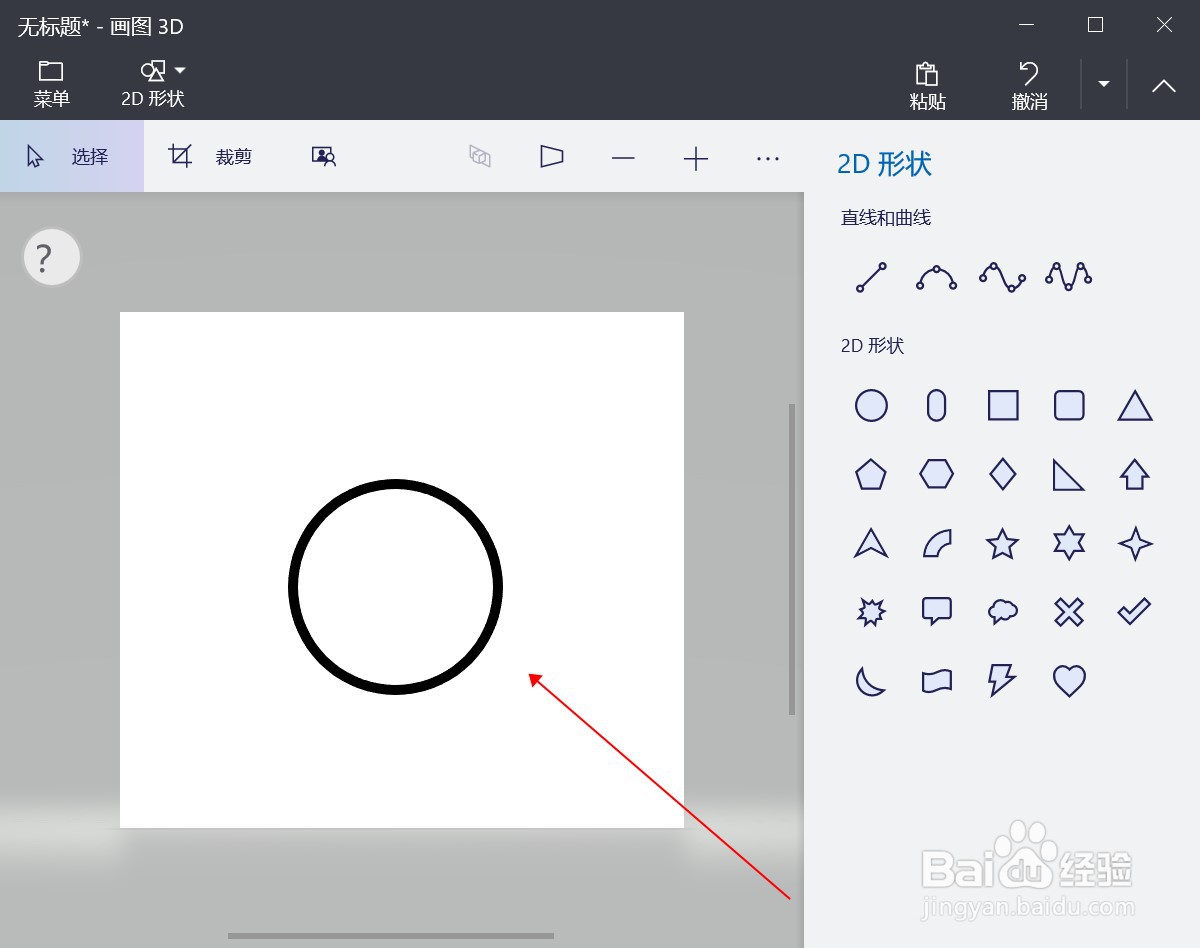Click the vertical canvas scrollbar

click(x=792, y=559)
